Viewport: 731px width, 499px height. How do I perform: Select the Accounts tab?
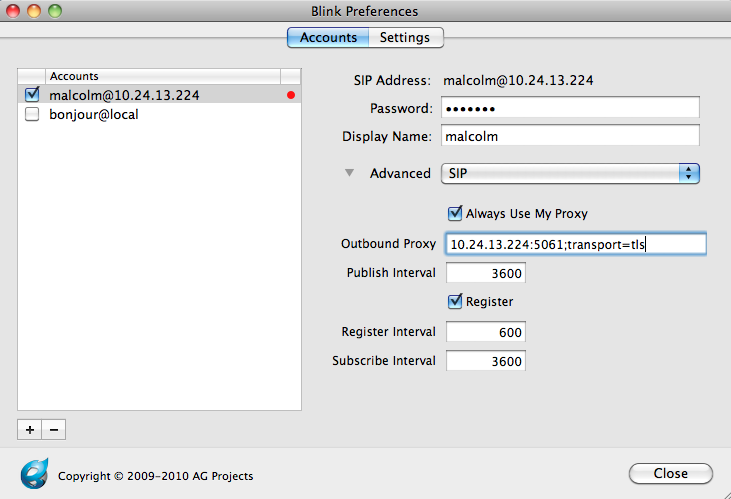click(x=328, y=38)
